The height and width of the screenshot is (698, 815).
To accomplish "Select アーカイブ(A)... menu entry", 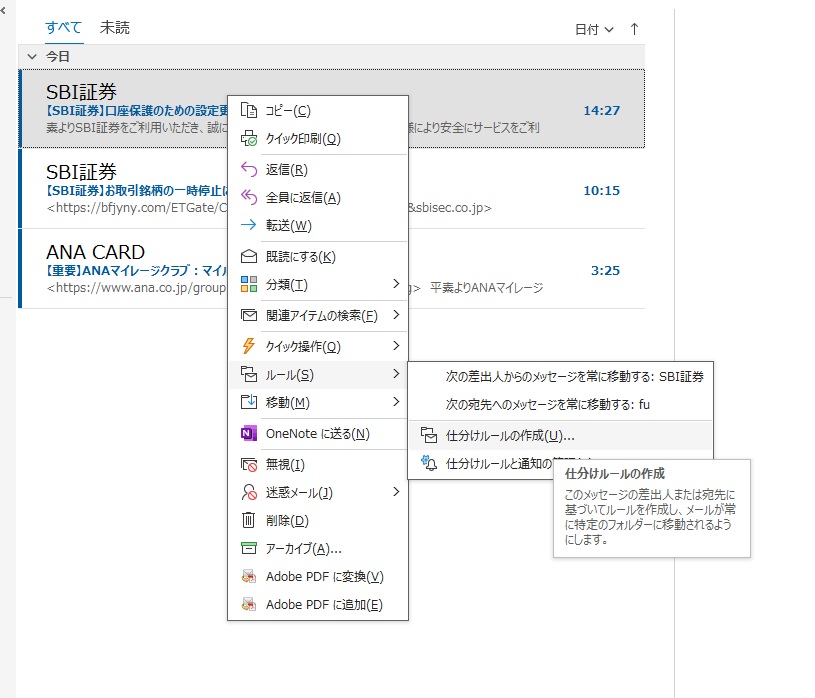I will 318,548.
